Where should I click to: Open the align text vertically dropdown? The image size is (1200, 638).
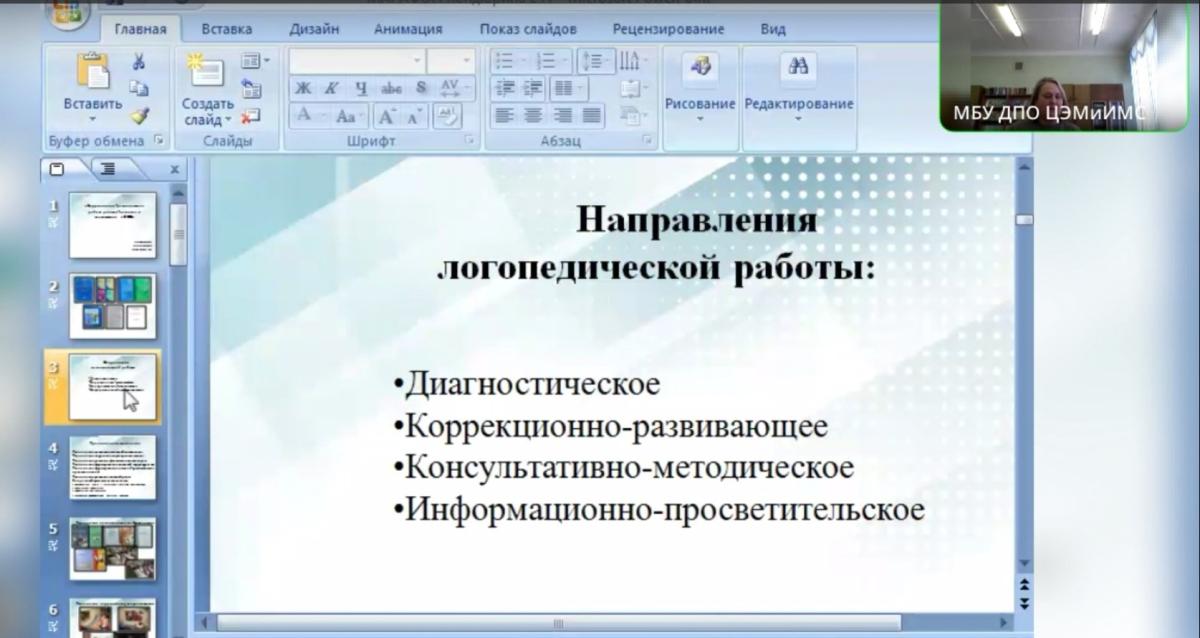(632, 89)
